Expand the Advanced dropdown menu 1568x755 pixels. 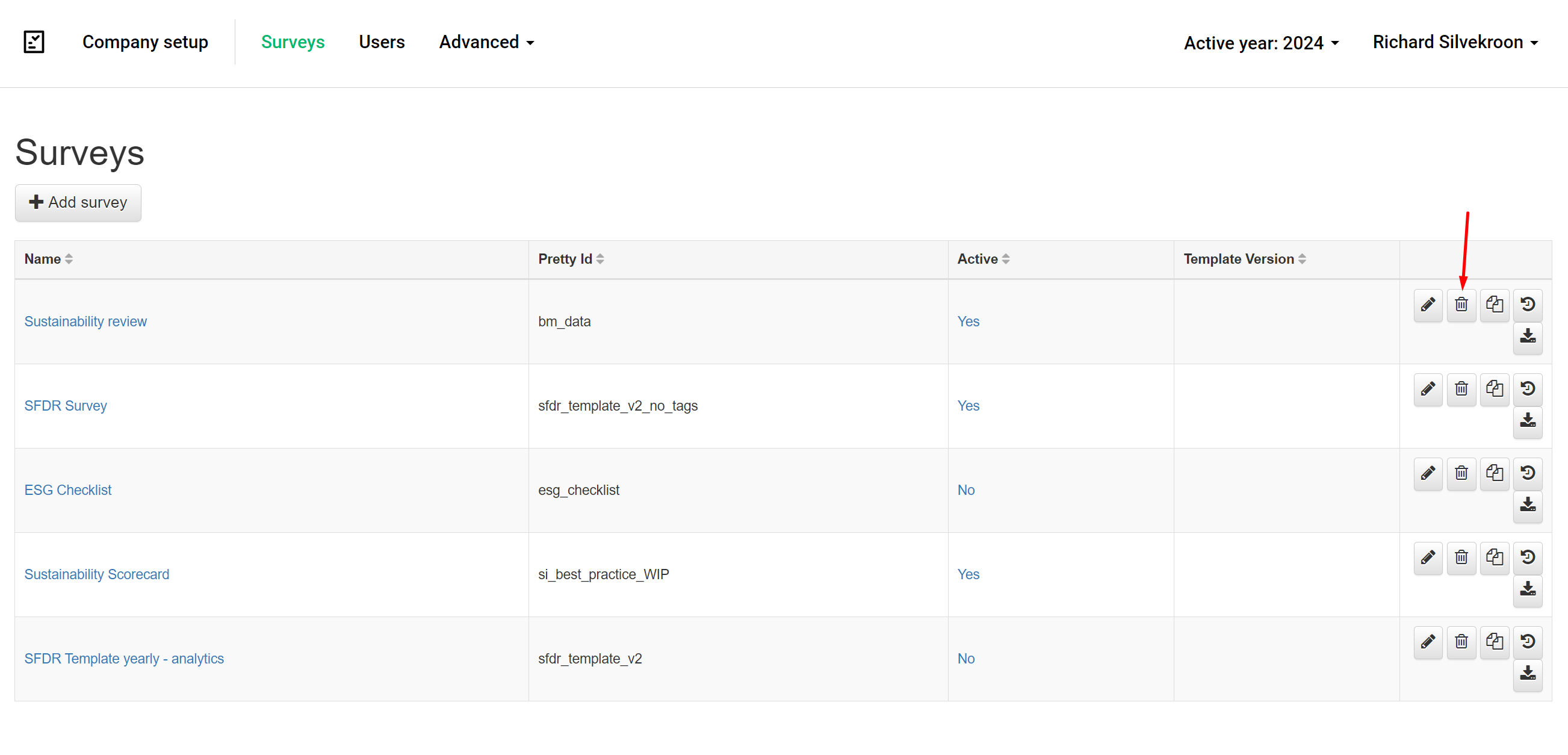[486, 42]
